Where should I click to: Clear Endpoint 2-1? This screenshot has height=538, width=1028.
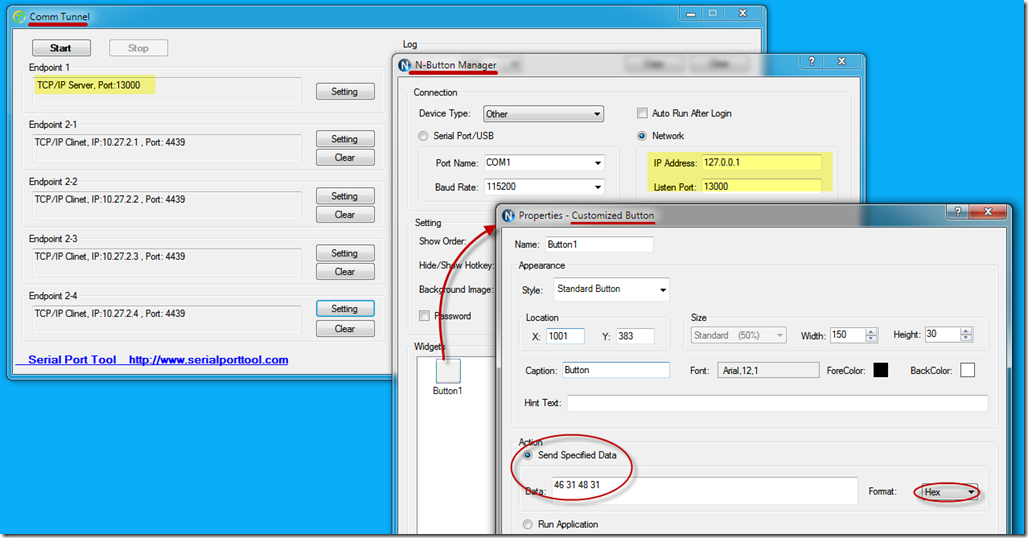pos(345,157)
